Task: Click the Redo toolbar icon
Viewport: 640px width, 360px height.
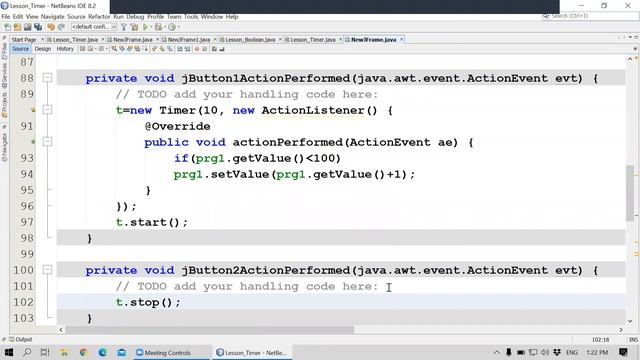Action: pyautogui.click(x=61, y=27)
